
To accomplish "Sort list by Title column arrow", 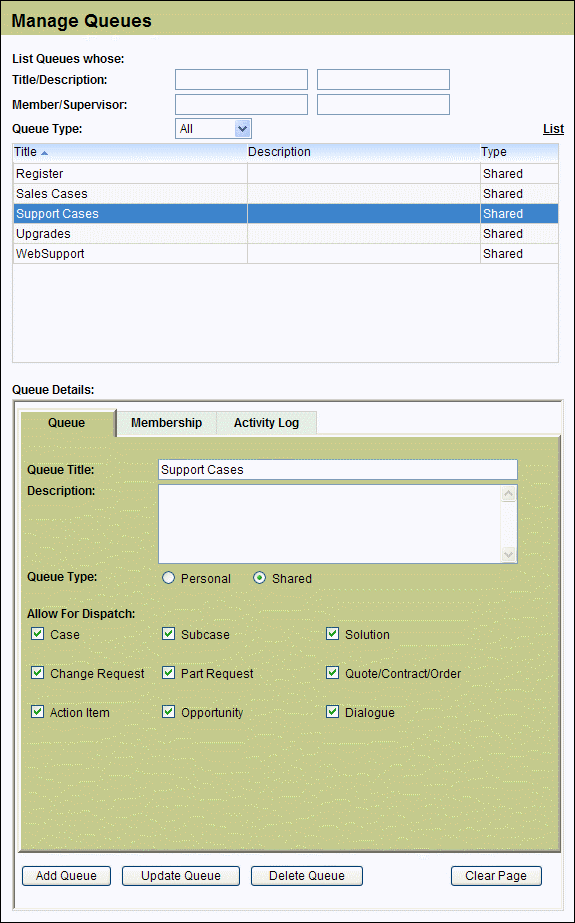I will click(45, 152).
